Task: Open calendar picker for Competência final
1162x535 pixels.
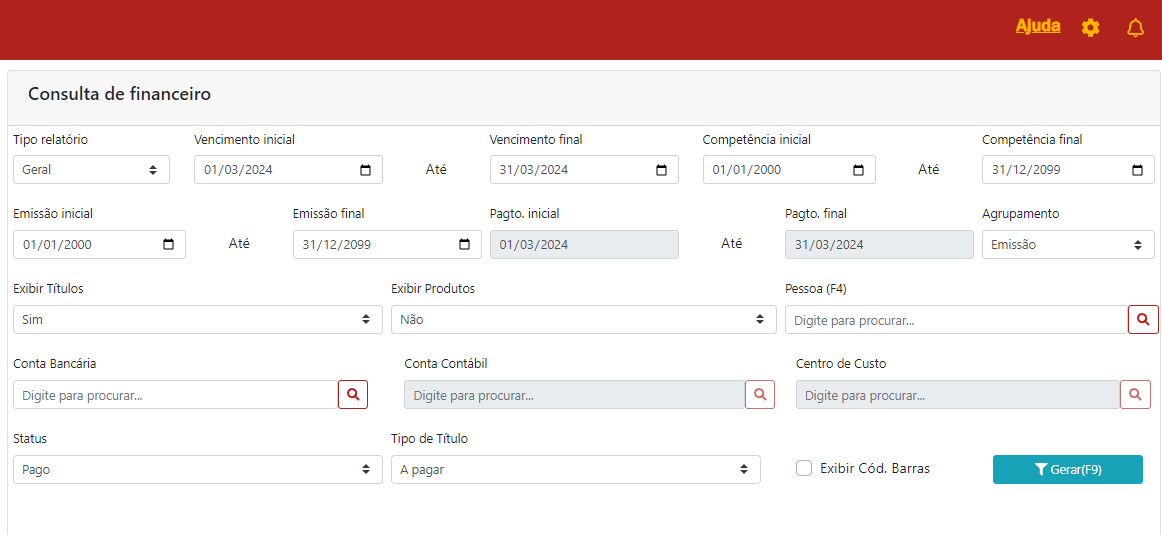Action: (x=1138, y=170)
